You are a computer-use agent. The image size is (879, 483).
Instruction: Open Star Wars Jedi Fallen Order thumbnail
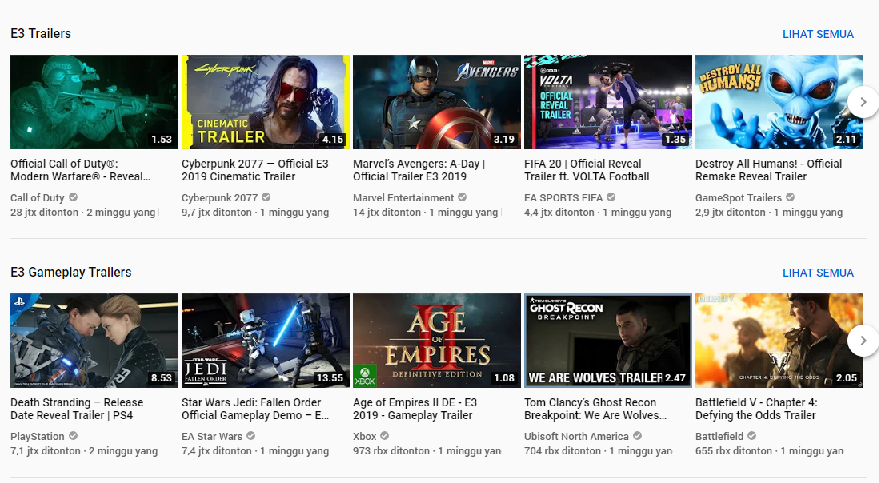(266, 341)
